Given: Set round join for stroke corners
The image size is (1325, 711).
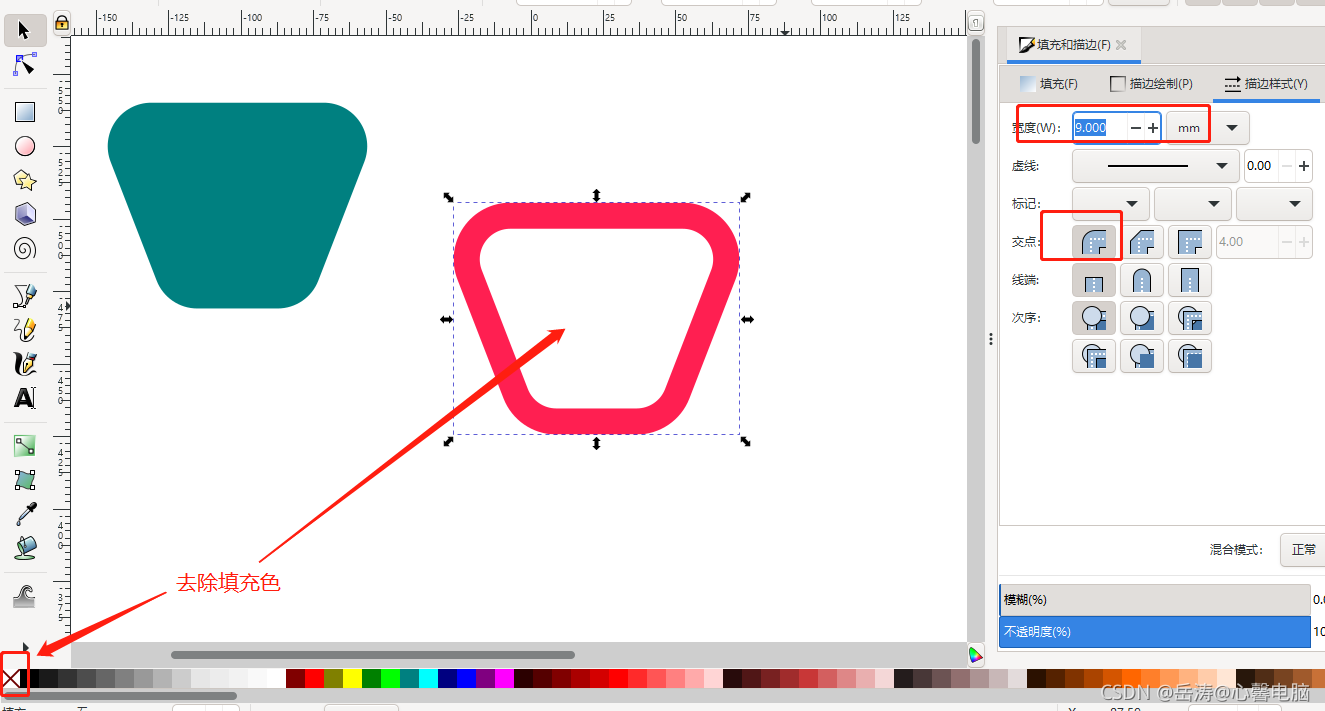Looking at the screenshot, I should pyautogui.click(x=1093, y=242).
